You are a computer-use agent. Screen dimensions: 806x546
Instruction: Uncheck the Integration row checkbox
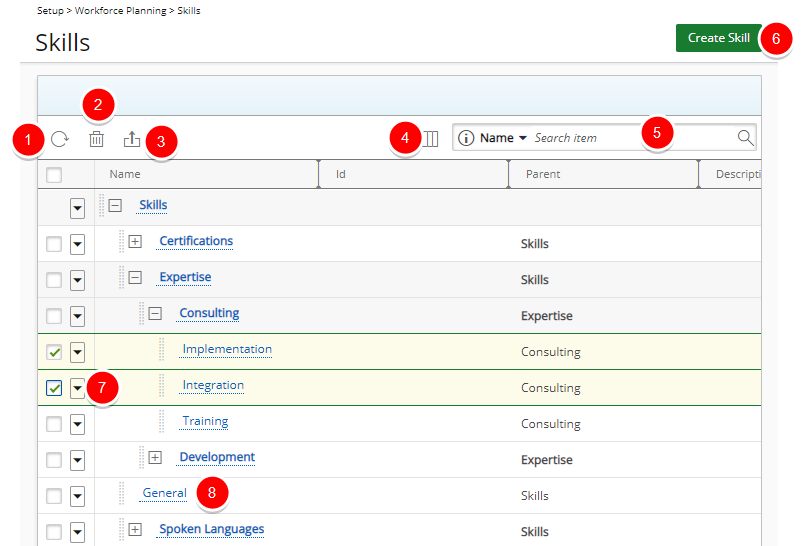pos(54,388)
